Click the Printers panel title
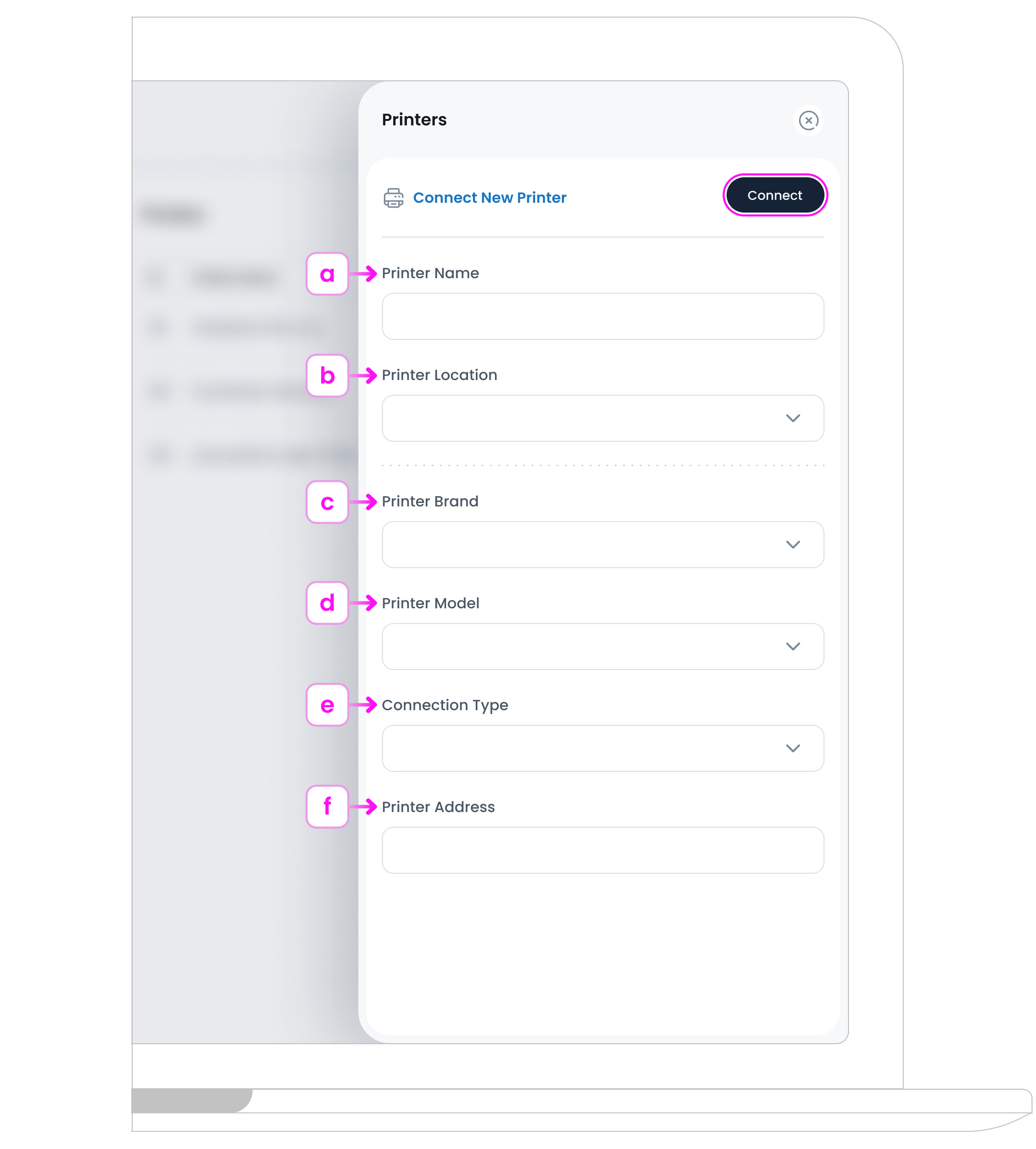The height and width of the screenshot is (1149, 1036). [414, 120]
